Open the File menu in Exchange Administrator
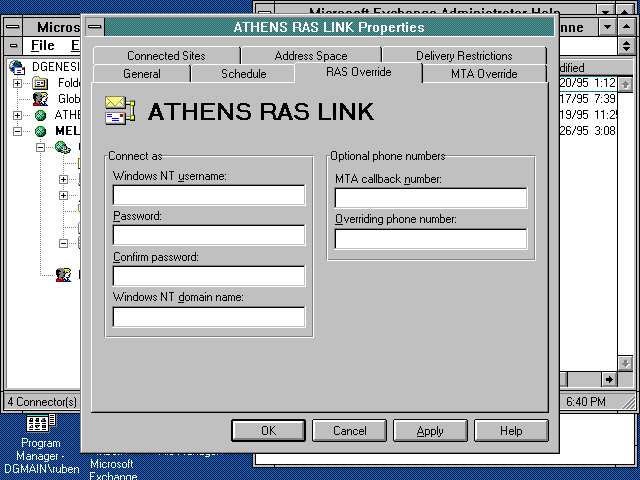The width and height of the screenshot is (640, 480). (x=42, y=45)
